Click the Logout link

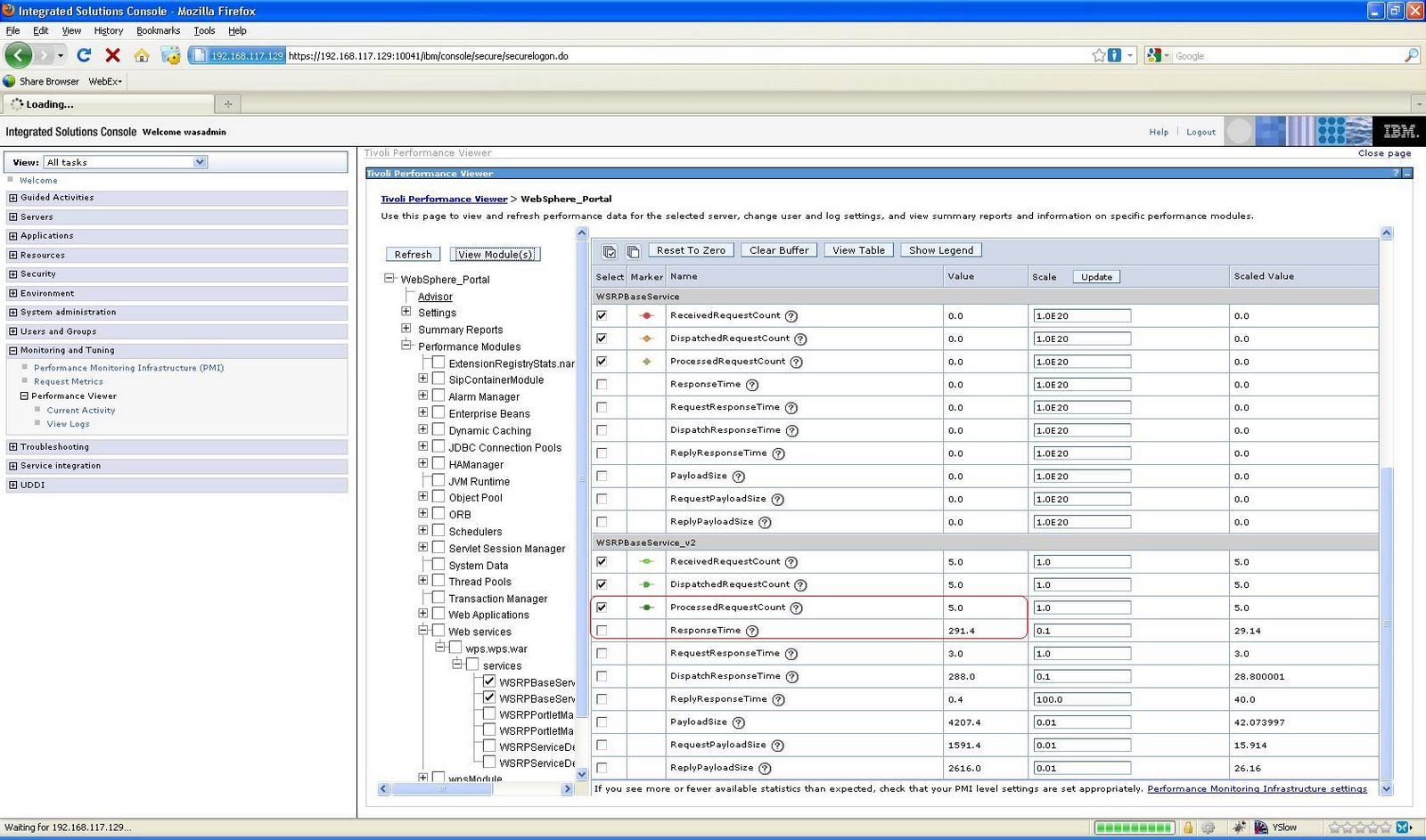tap(1201, 132)
